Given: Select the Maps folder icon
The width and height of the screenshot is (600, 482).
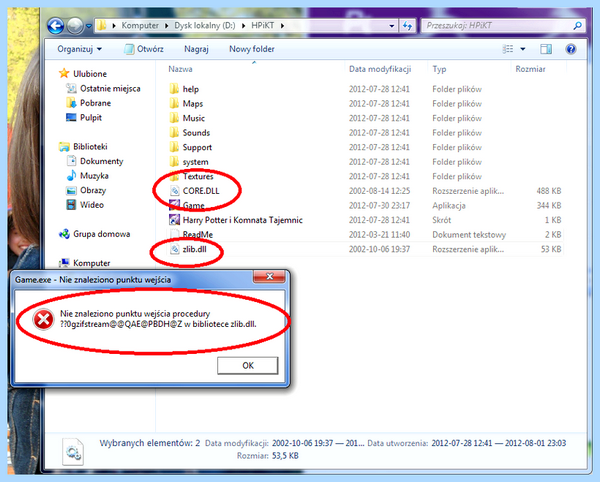Looking at the screenshot, I should point(174,103).
